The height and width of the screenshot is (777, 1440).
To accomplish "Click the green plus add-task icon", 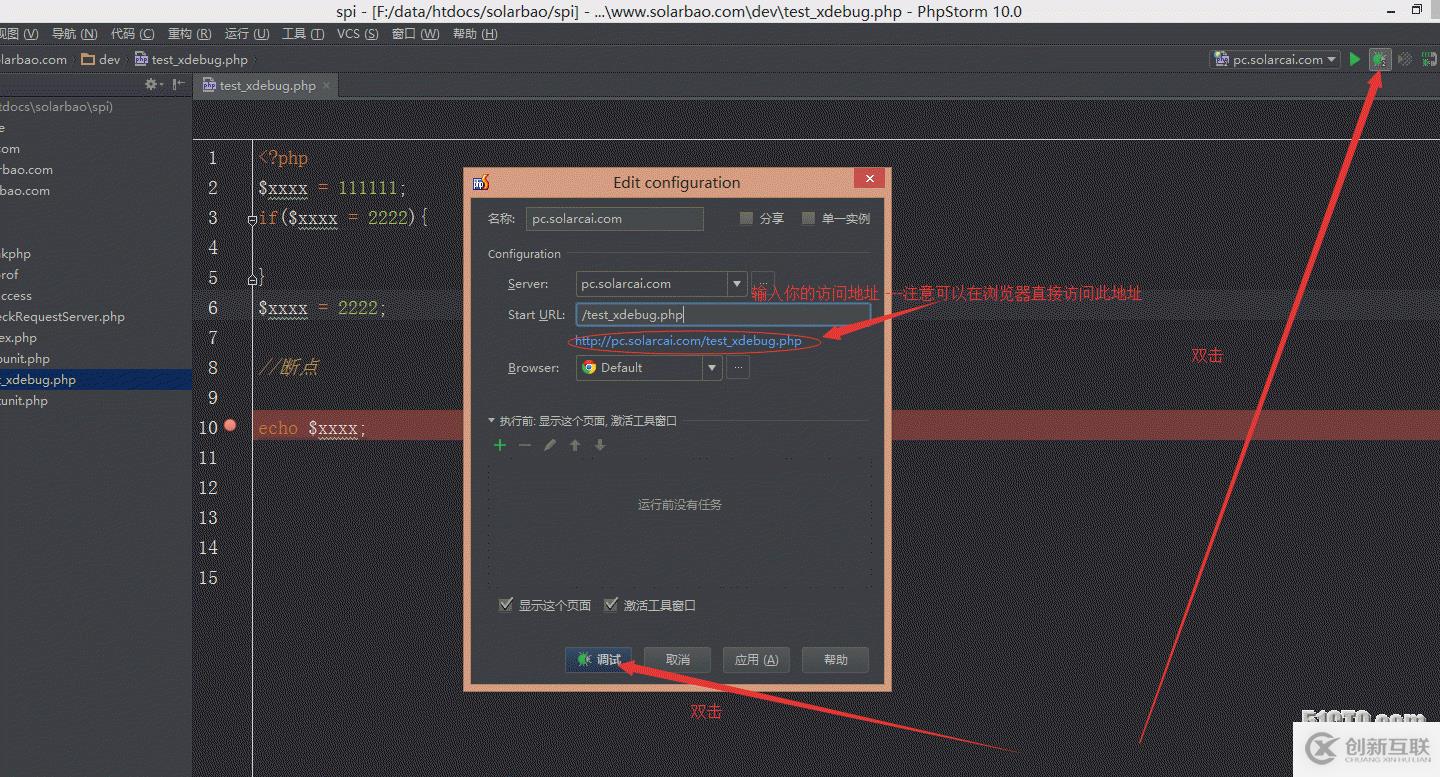I will (x=500, y=445).
